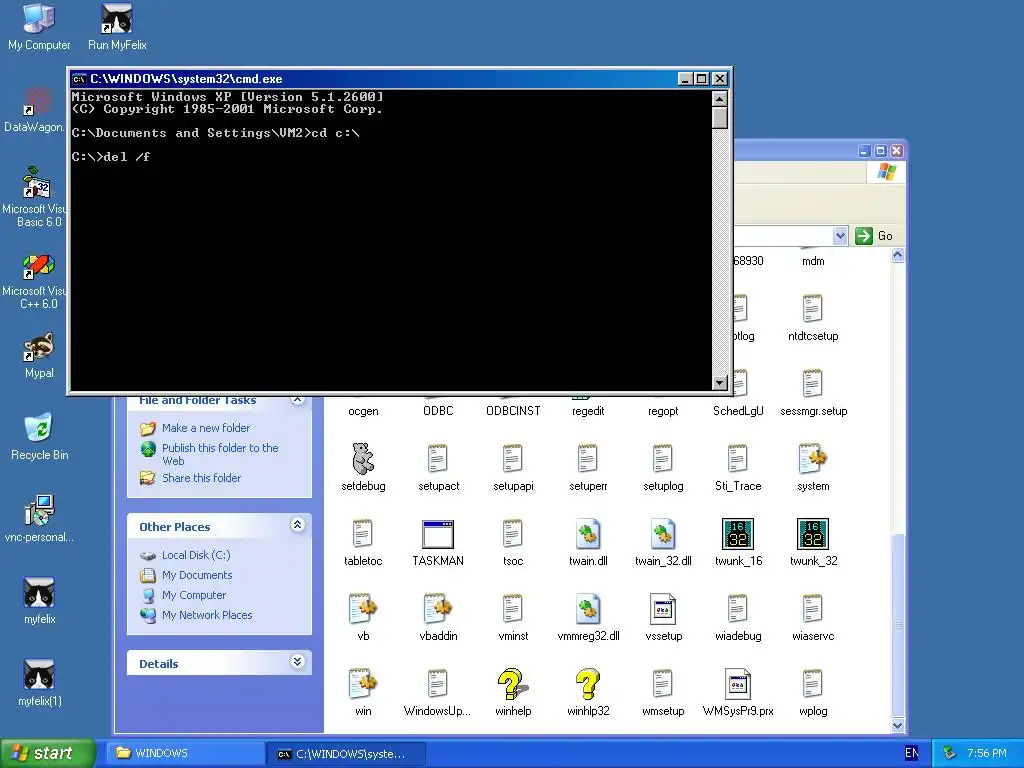Collapse the File and Folder Tasks panel

(x=297, y=399)
